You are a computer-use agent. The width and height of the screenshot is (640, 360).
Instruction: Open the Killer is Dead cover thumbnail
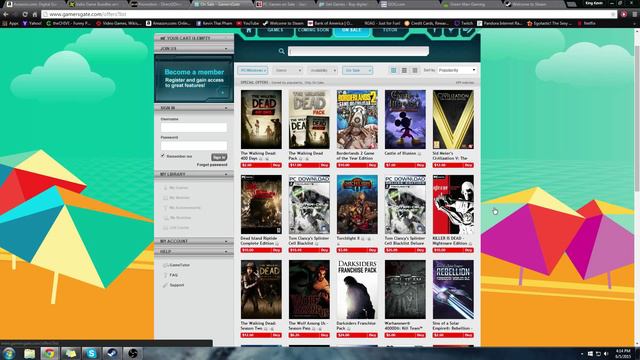click(x=453, y=204)
